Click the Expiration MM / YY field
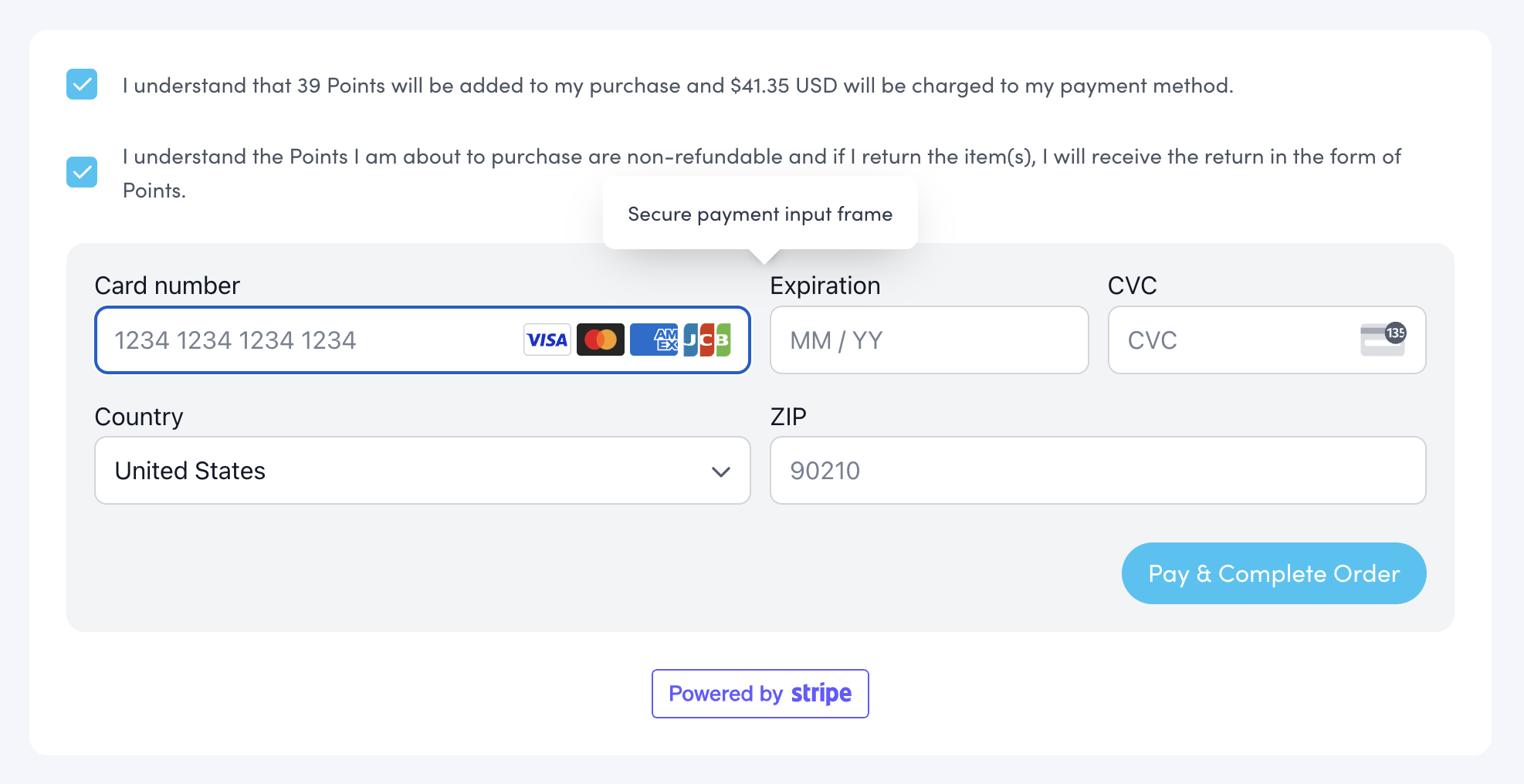1524x784 pixels. [929, 340]
